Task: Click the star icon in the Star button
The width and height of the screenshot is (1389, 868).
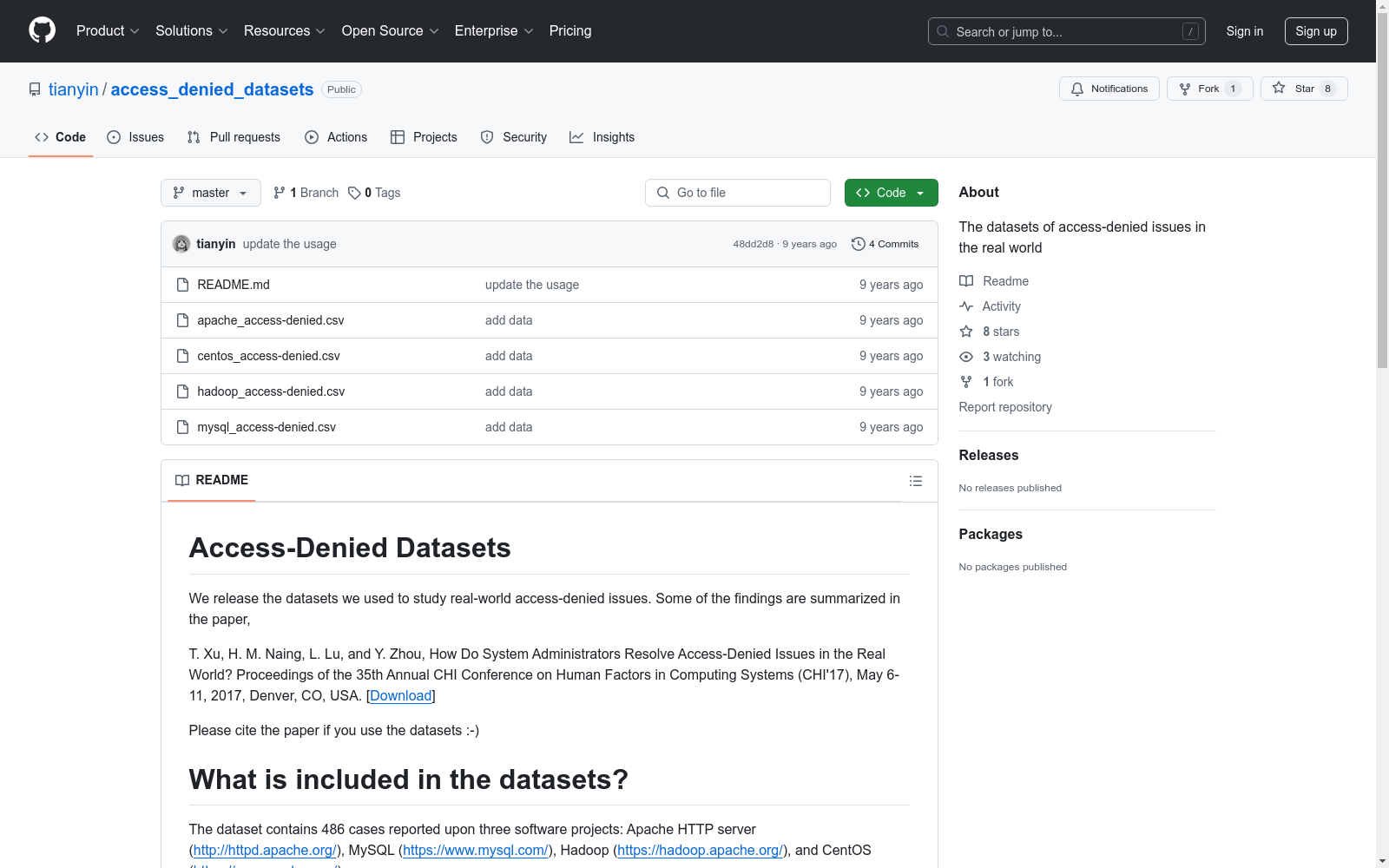Action: pos(1279,88)
